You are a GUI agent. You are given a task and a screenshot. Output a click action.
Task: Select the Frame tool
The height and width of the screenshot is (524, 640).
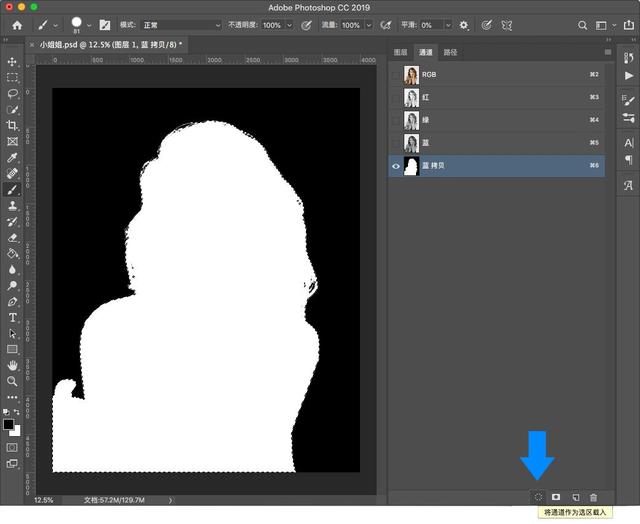12,141
